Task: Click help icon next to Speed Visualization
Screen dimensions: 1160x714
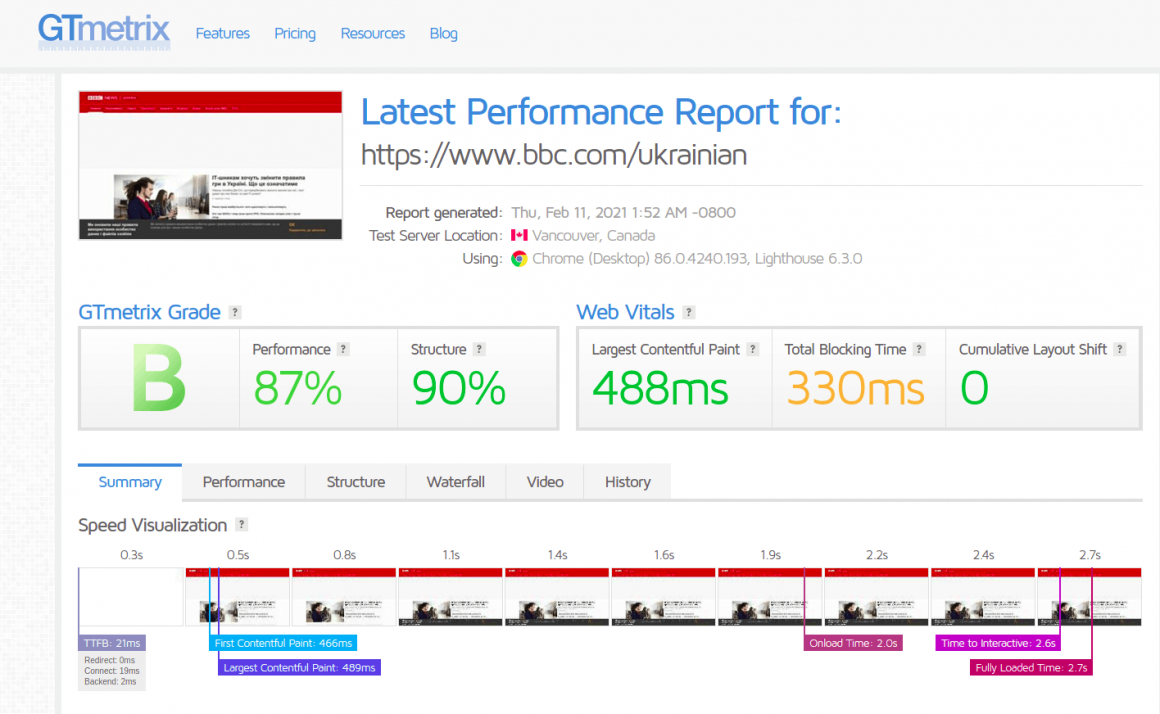Action: [241, 525]
